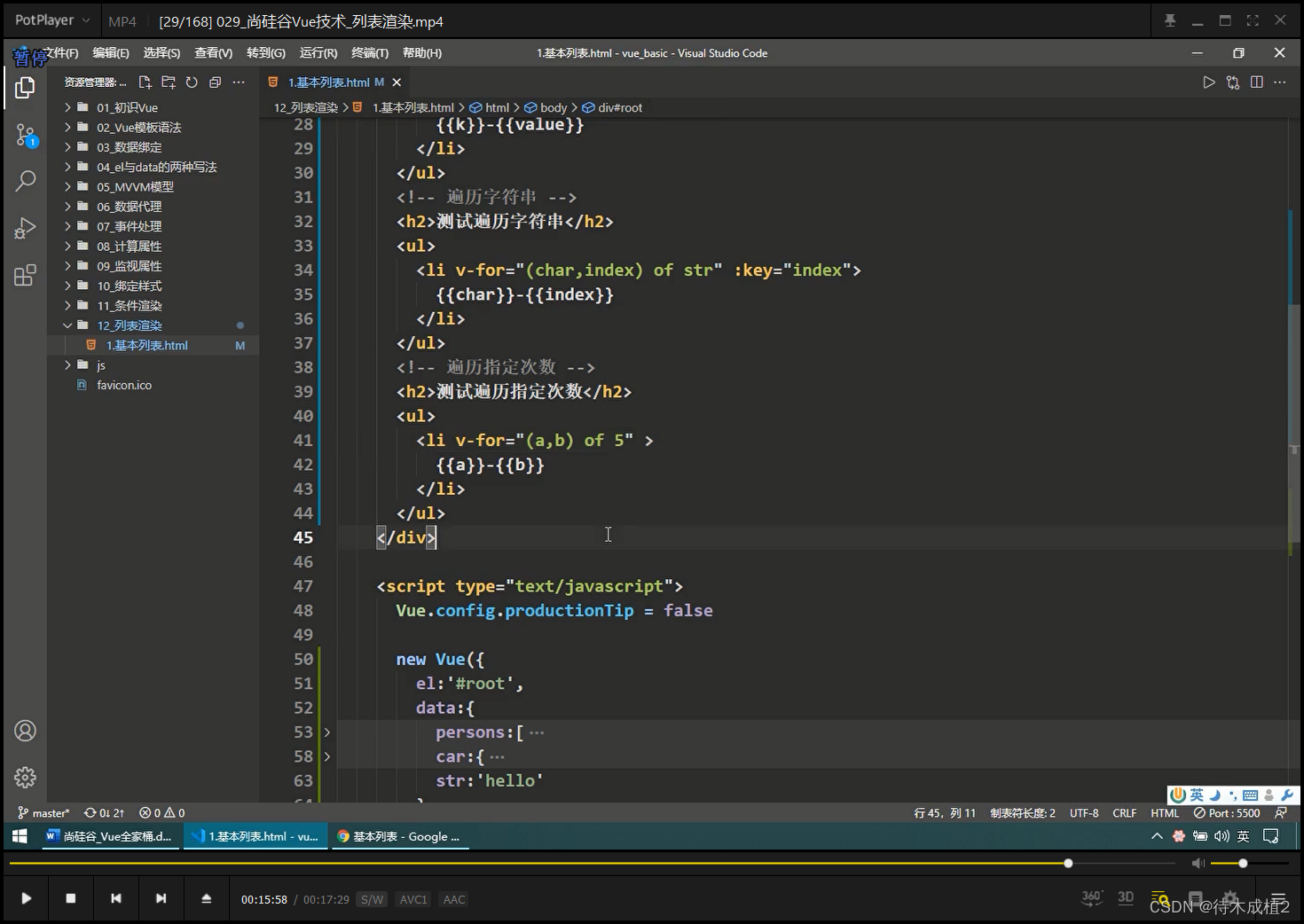Adjust PotPlayer volume slider
Screen dimensions: 1304x924
pos(1250,863)
